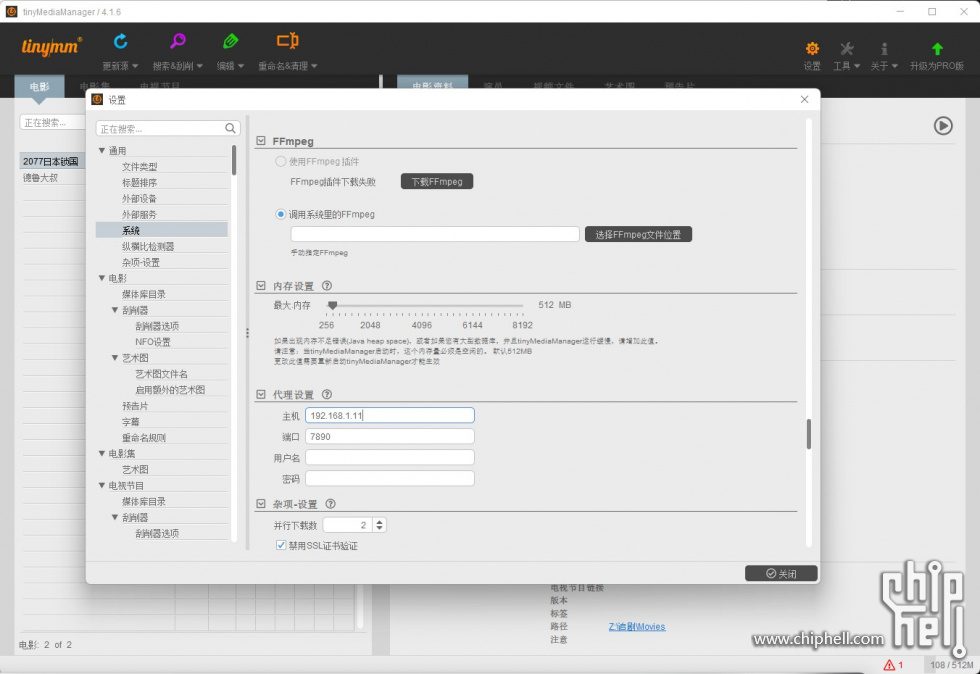
Task: Collapse the FFmpeg section checkbox
Action: point(261,141)
